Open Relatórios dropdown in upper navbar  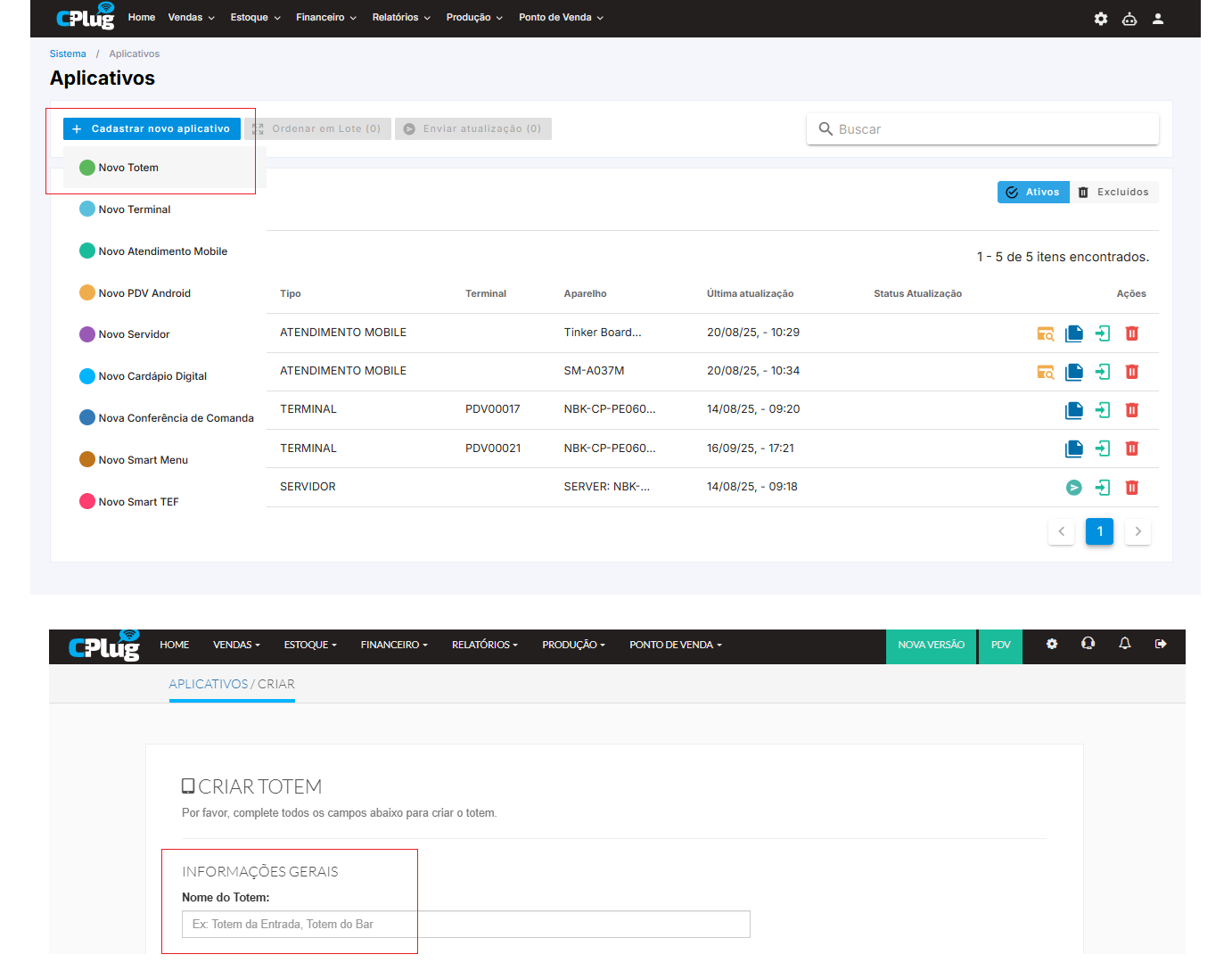click(401, 18)
